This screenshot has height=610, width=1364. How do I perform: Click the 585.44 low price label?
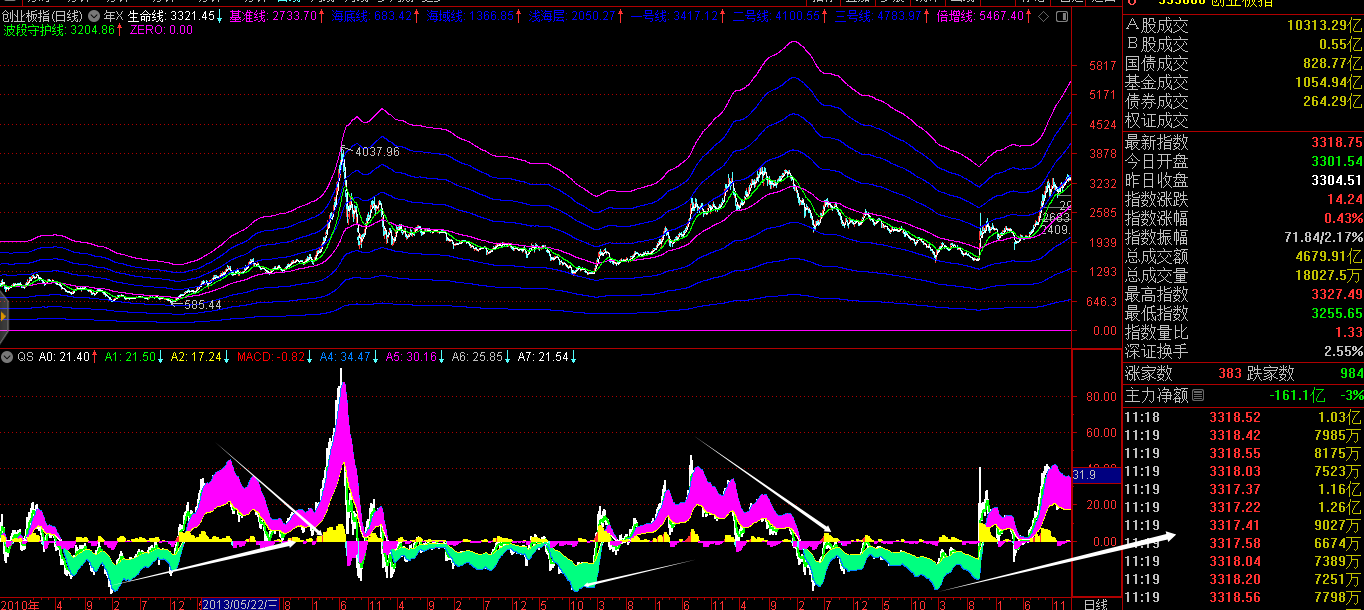[203, 305]
